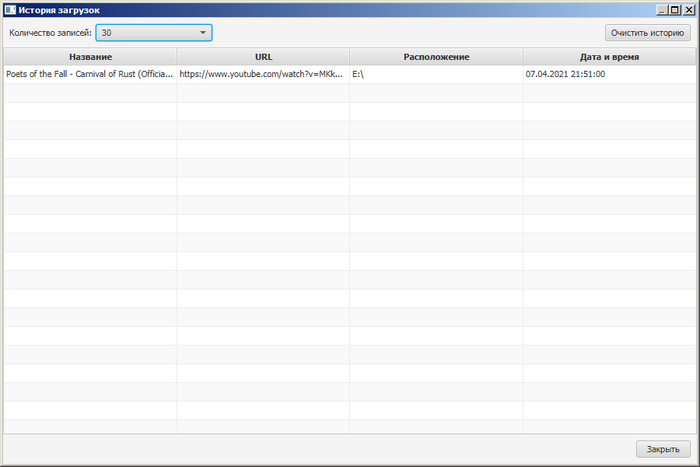The width and height of the screenshot is (700, 467).
Task: Minimize the История загрузок window
Action: (662, 10)
